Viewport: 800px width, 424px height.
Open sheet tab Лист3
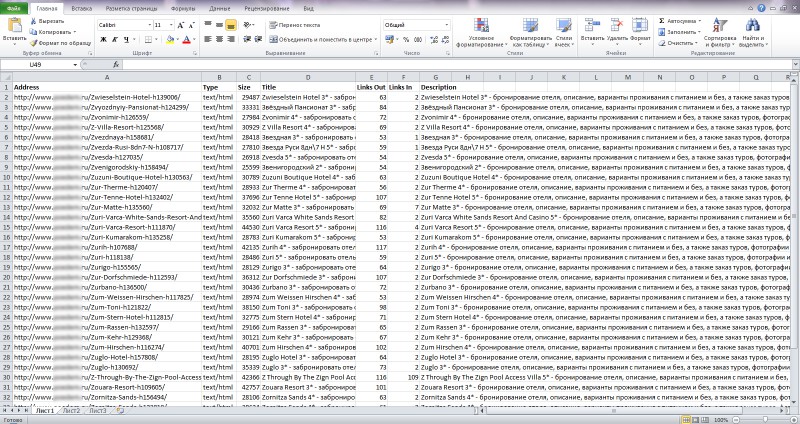tap(97, 410)
